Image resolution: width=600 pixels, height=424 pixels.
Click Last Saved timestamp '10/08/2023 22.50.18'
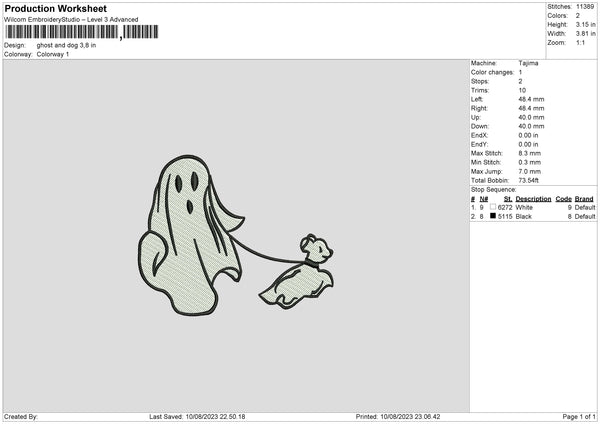tap(215, 417)
